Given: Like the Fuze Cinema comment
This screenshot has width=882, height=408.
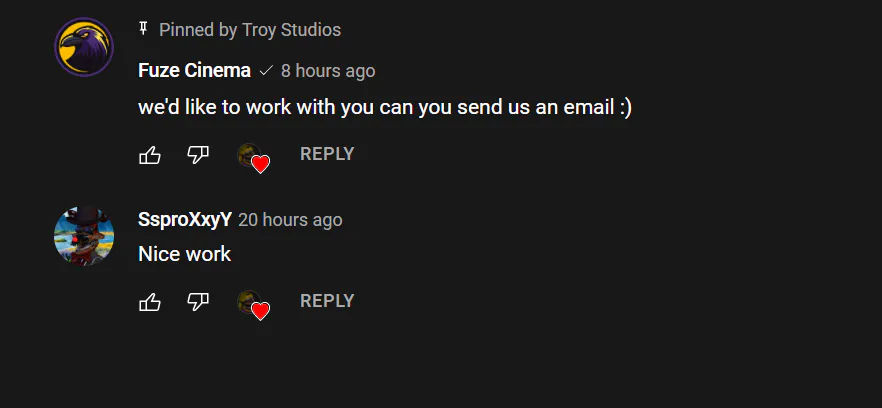Looking at the screenshot, I should (150, 155).
